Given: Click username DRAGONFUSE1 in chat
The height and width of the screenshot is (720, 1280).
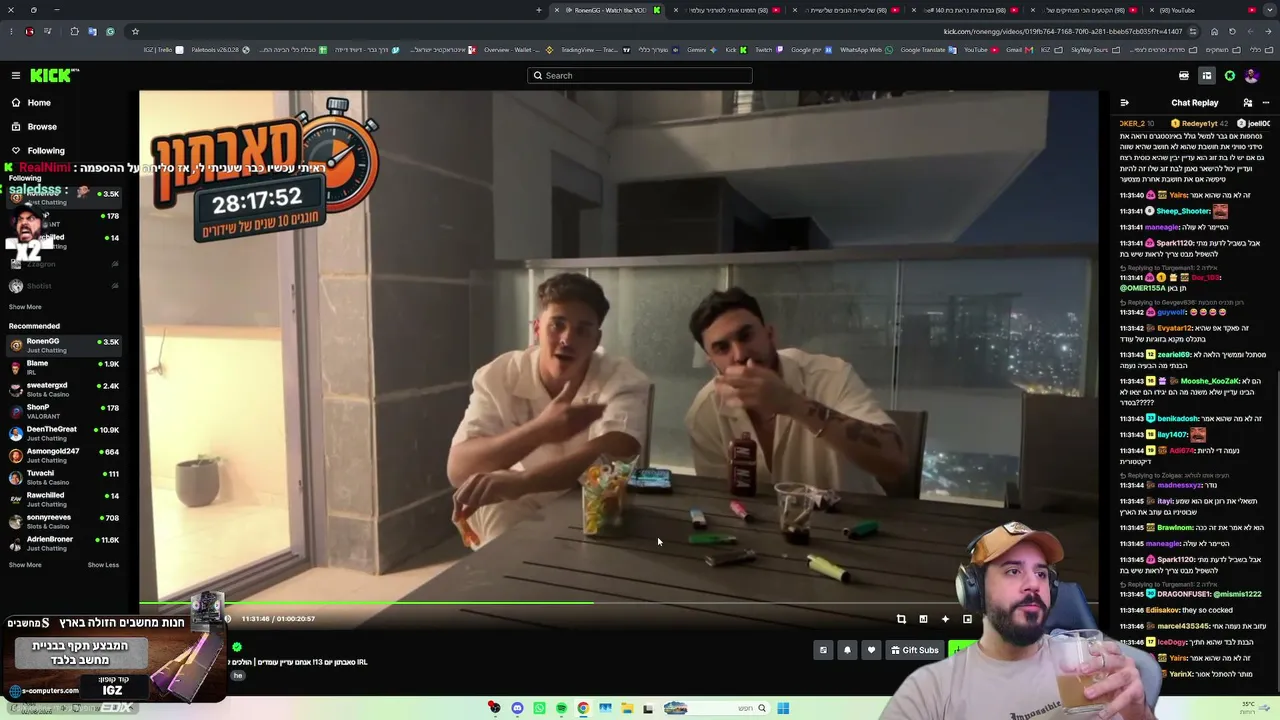Looking at the screenshot, I should [x=1183, y=594].
